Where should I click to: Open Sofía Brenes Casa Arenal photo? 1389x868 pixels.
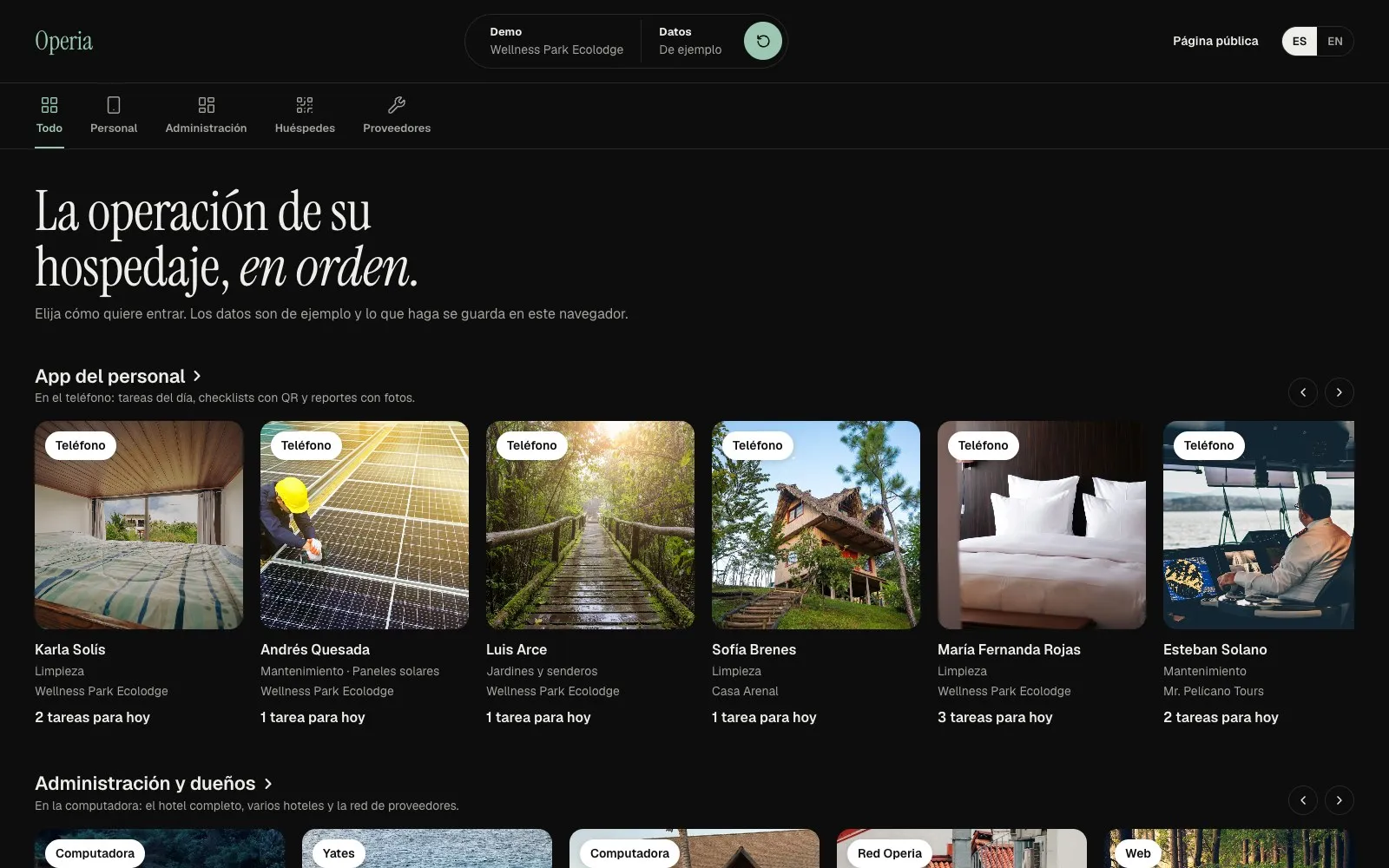pyautogui.click(x=816, y=525)
